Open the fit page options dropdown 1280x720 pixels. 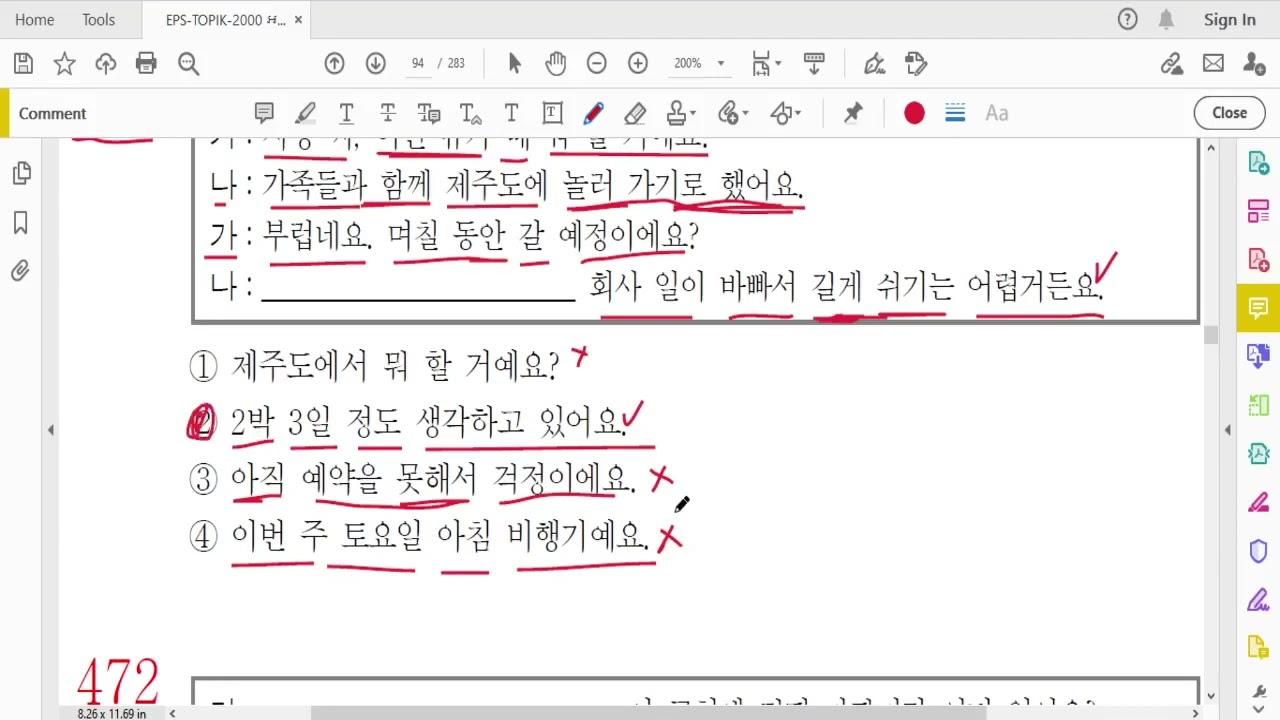point(766,64)
